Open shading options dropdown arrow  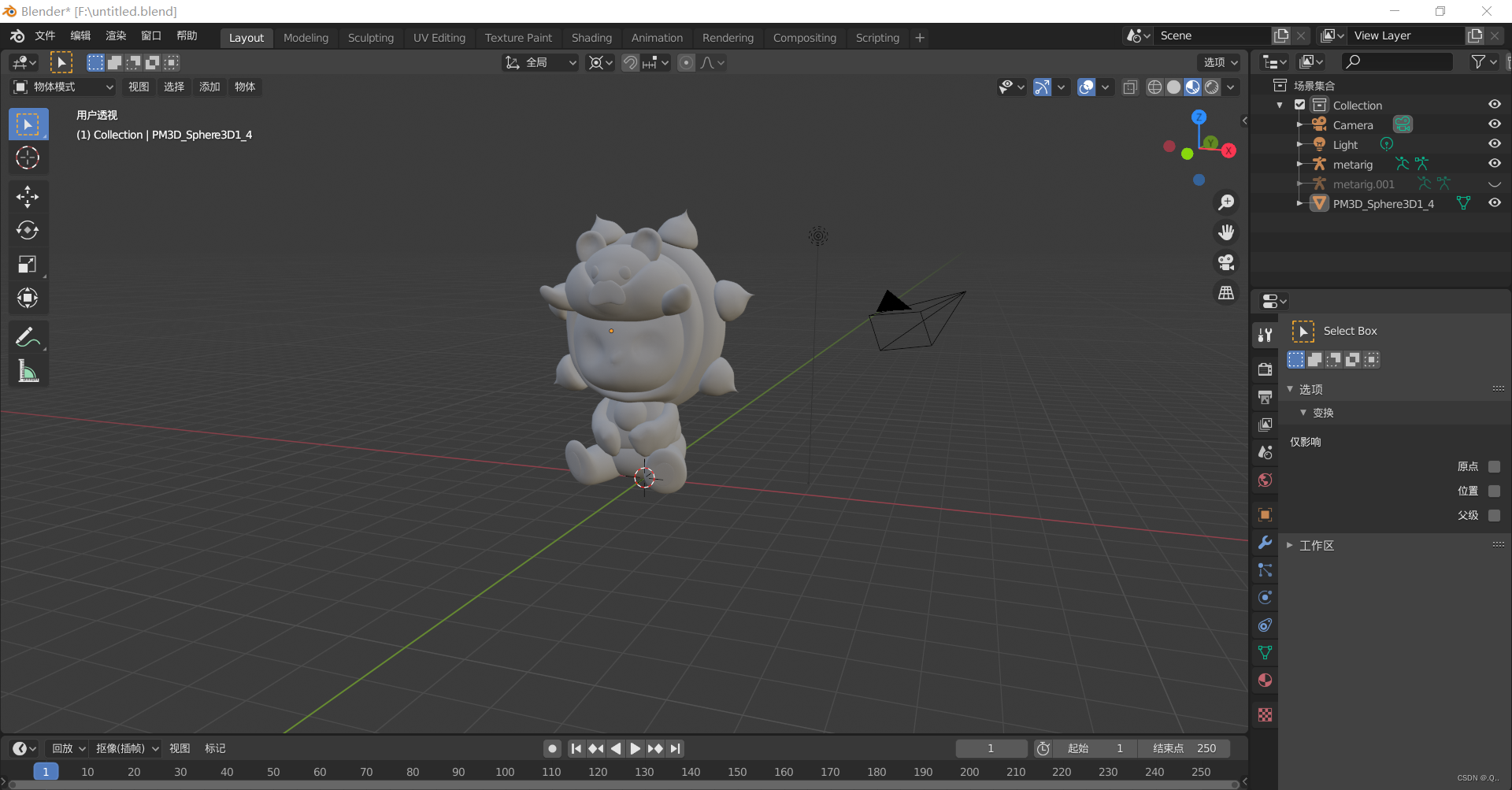[x=1231, y=87]
